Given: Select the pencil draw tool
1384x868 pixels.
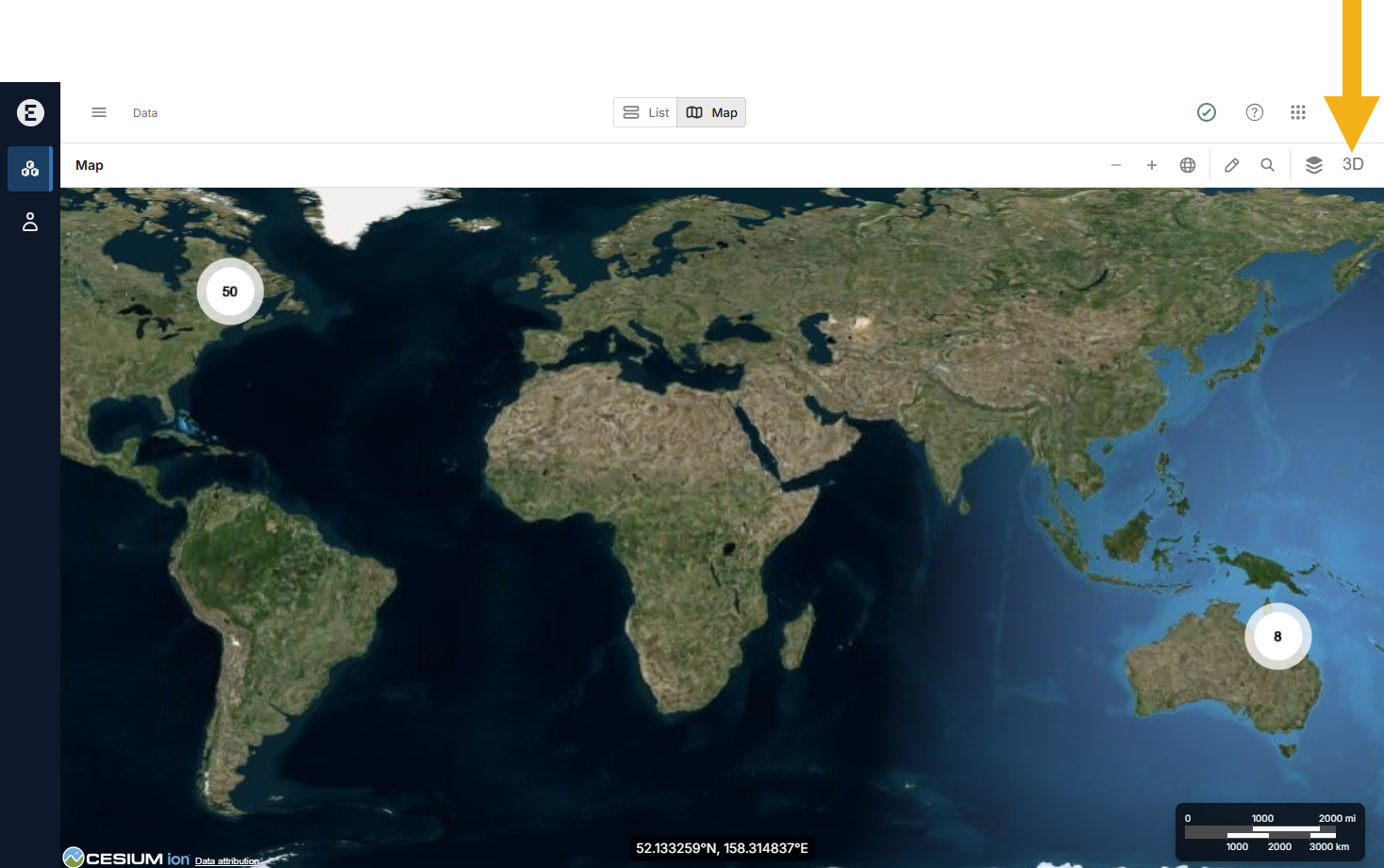Looking at the screenshot, I should [x=1232, y=165].
